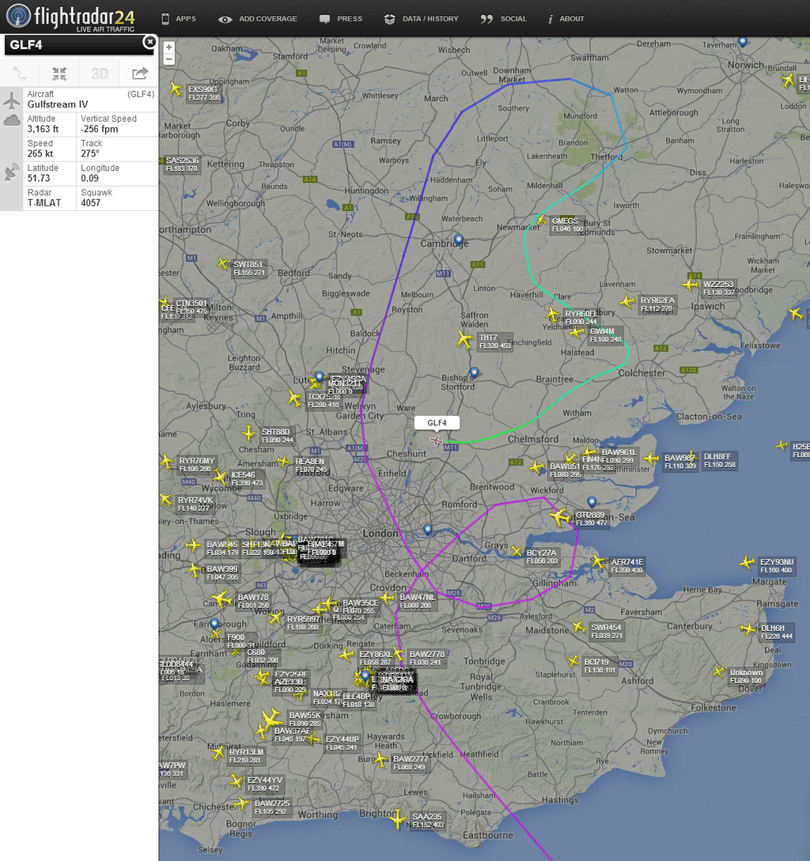Open the PRESS menu item
This screenshot has height=861, width=810.
341,19
